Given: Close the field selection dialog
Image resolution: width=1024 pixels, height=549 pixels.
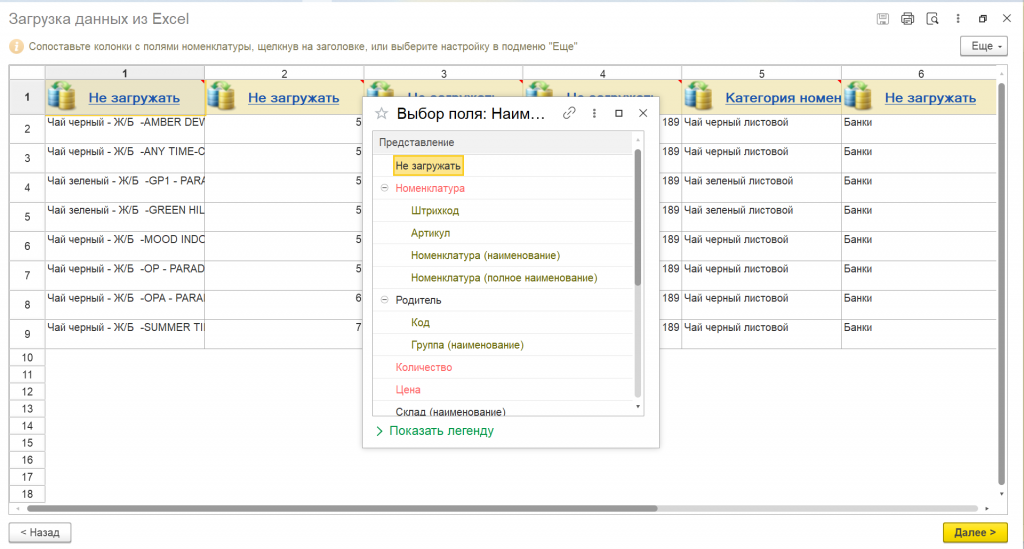Looking at the screenshot, I should (643, 113).
